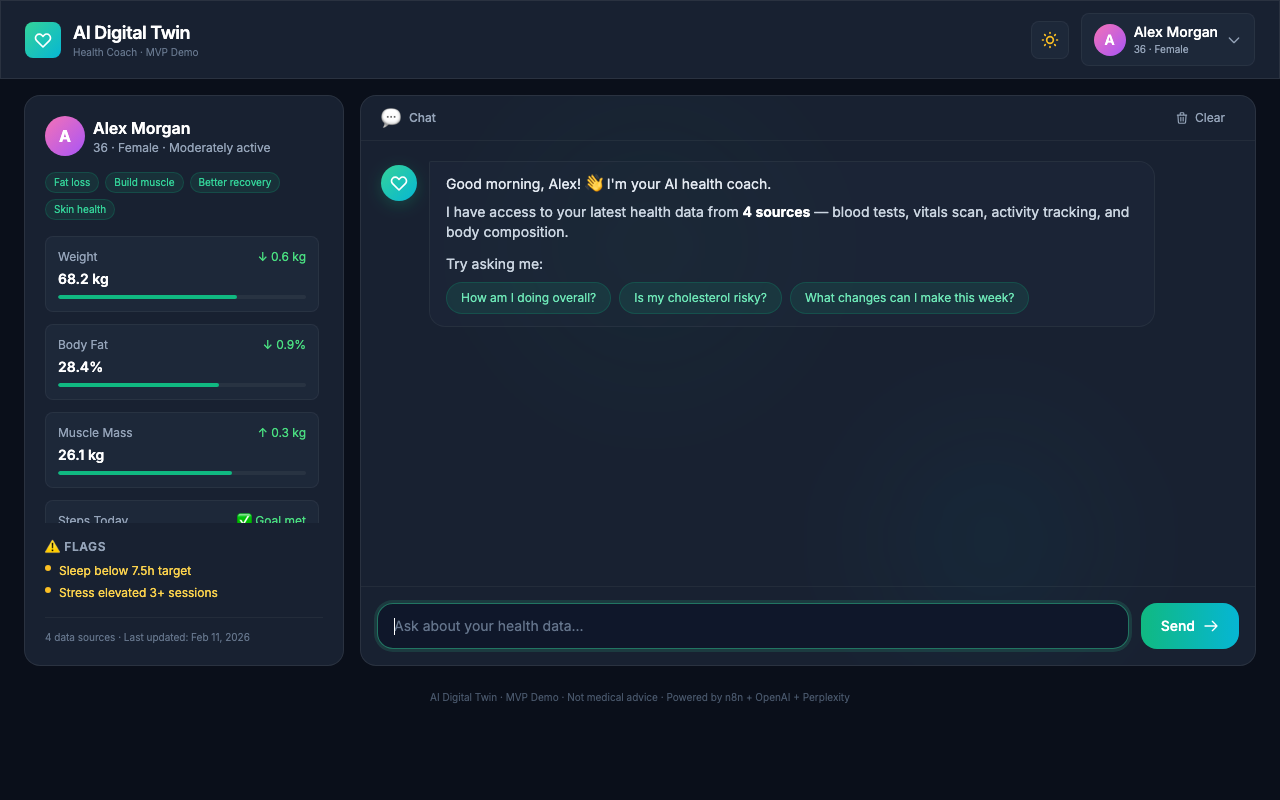Image resolution: width=1280 pixels, height=800 pixels.
Task: Choose the 'Is my cholesterol risky?' chip
Action: pyautogui.click(x=700, y=297)
